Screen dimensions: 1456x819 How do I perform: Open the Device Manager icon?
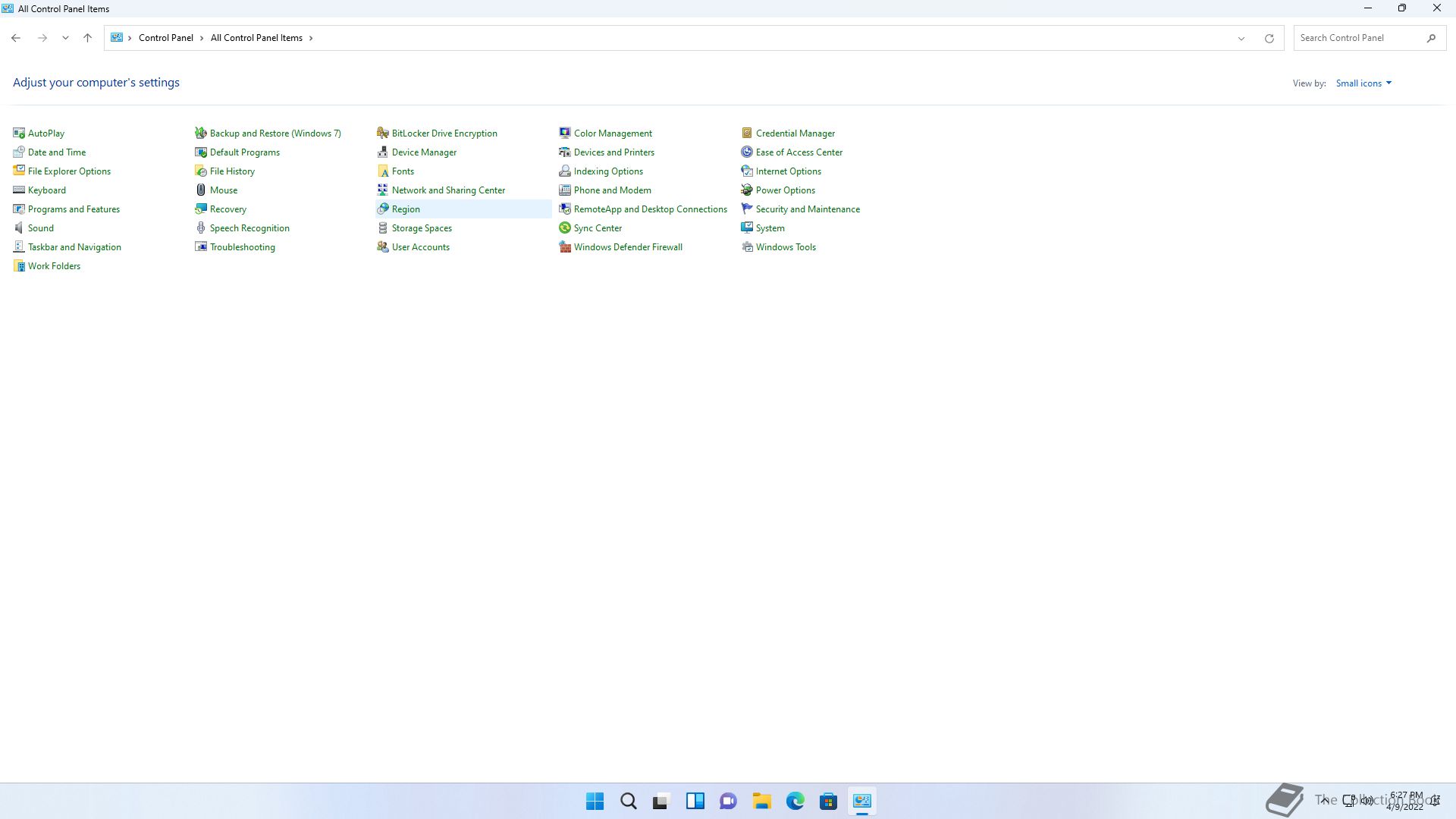click(383, 152)
